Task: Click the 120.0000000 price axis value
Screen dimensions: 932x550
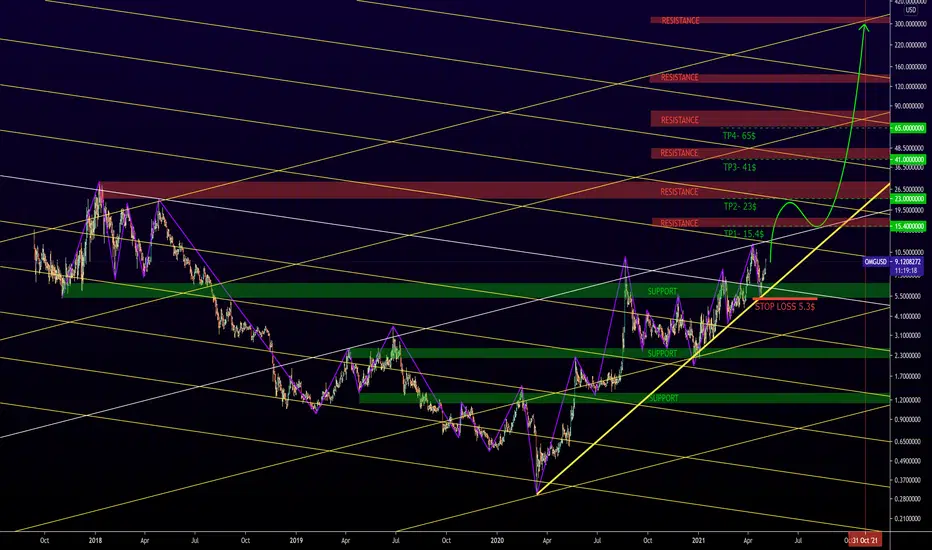Action: pyautogui.click(x=910, y=87)
